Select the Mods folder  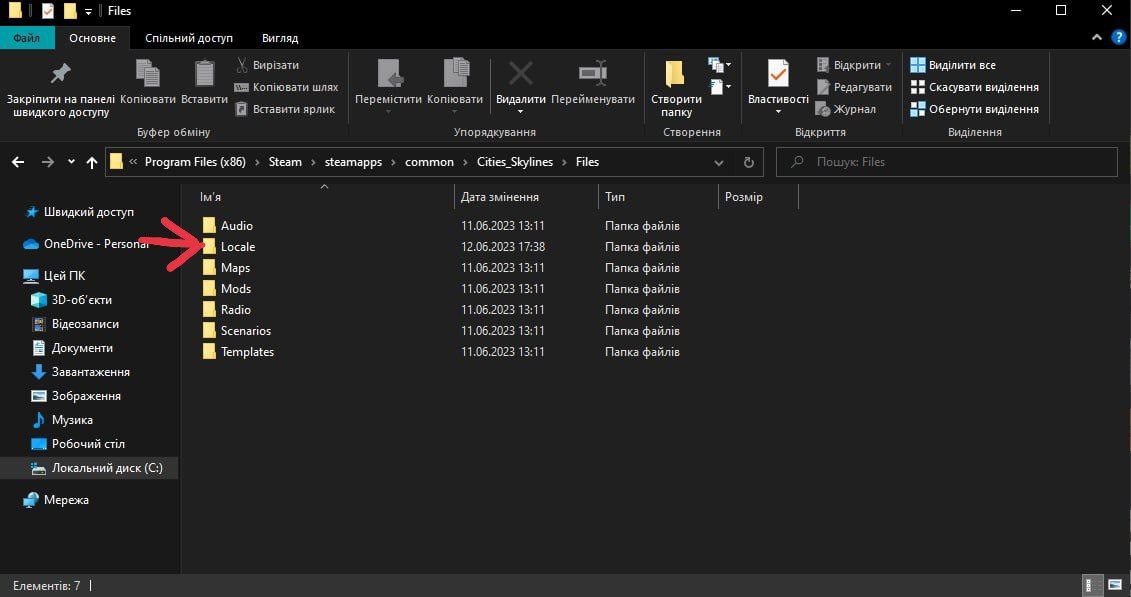pyautogui.click(x=236, y=288)
